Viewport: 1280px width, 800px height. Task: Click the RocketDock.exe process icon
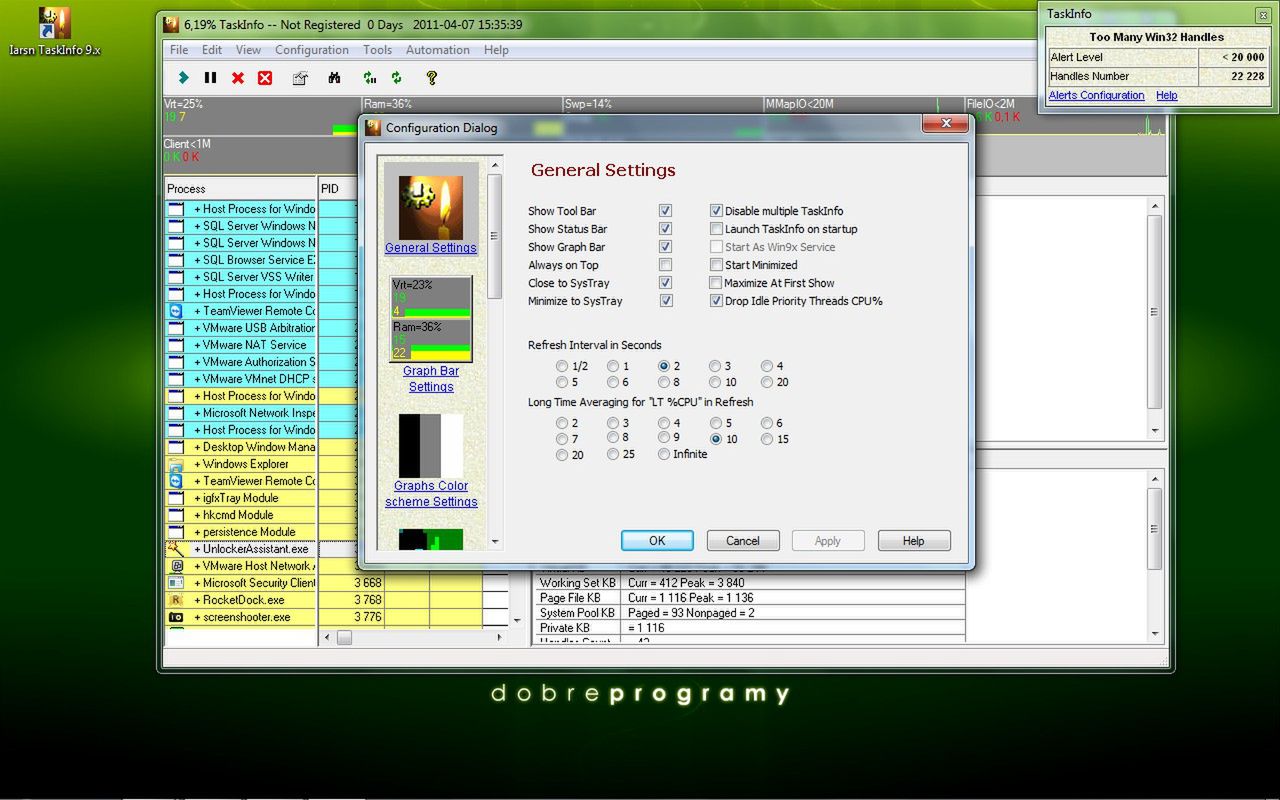point(176,600)
